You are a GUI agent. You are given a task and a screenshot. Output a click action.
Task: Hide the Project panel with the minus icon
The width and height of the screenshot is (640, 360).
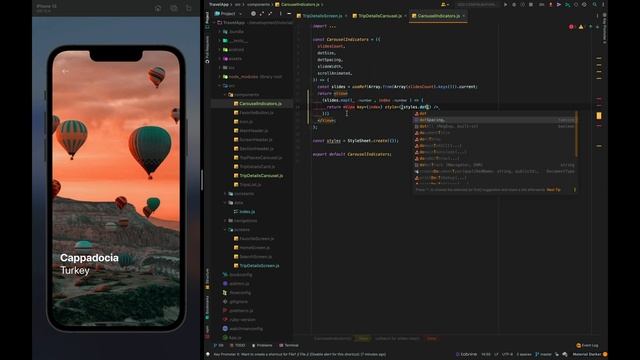point(289,13)
